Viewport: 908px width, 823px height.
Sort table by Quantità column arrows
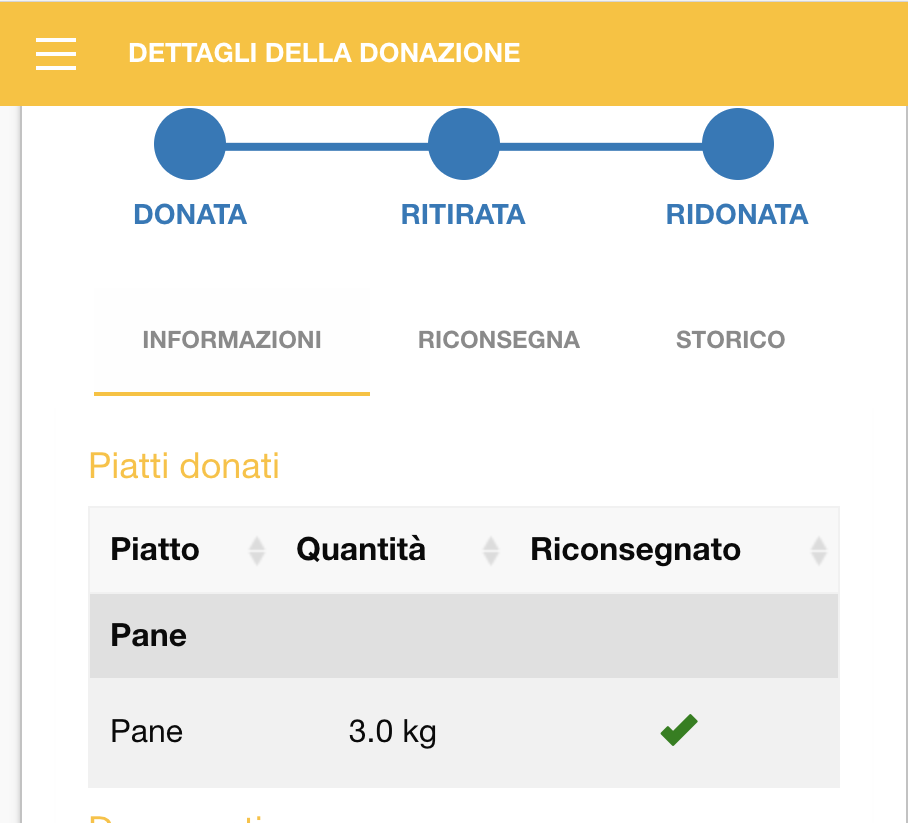[x=490, y=551]
